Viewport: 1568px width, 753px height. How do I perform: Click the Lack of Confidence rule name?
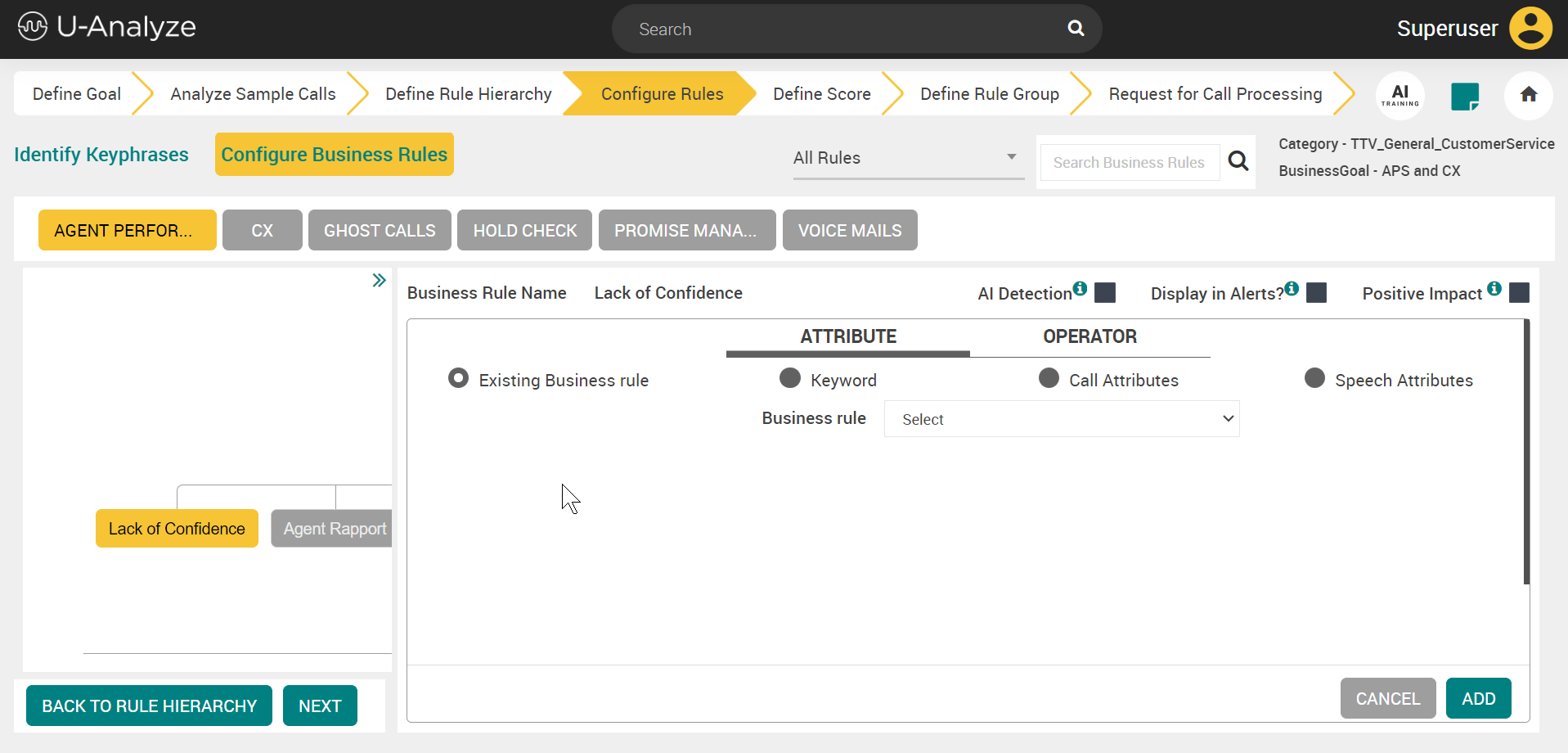click(668, 293)
